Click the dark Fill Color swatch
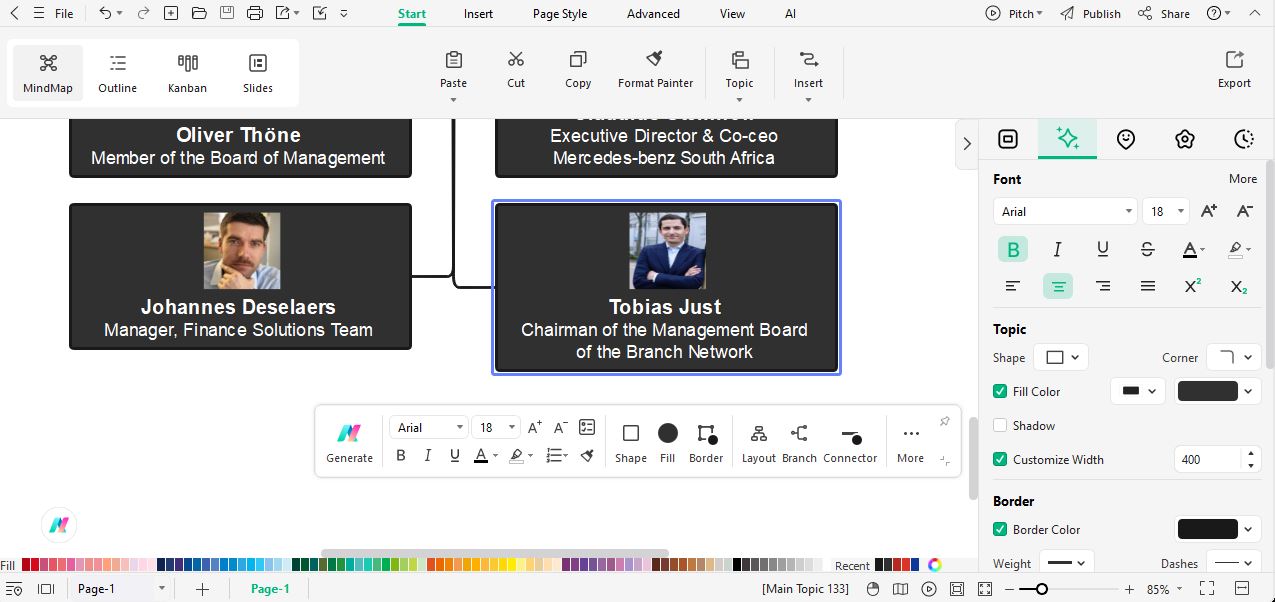1275x602 pixels. pos(1208,391)
